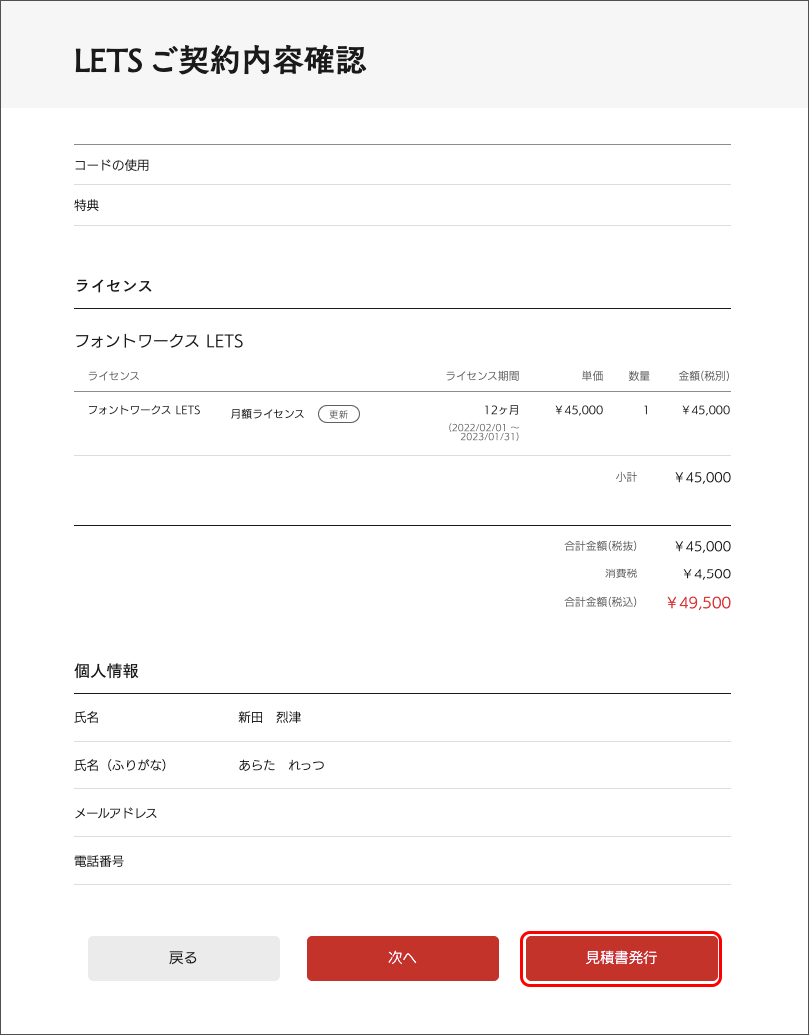Click the 12ヶ月 license period value
Screen dimensions: 809x1035
(501, 410)
